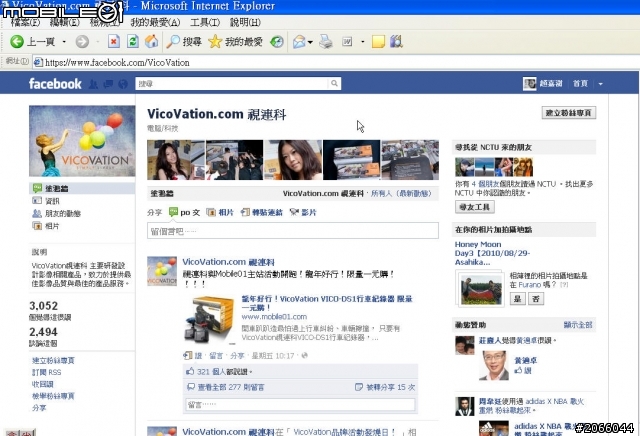Click the 收回讚 unlike link

click(42, 384)
